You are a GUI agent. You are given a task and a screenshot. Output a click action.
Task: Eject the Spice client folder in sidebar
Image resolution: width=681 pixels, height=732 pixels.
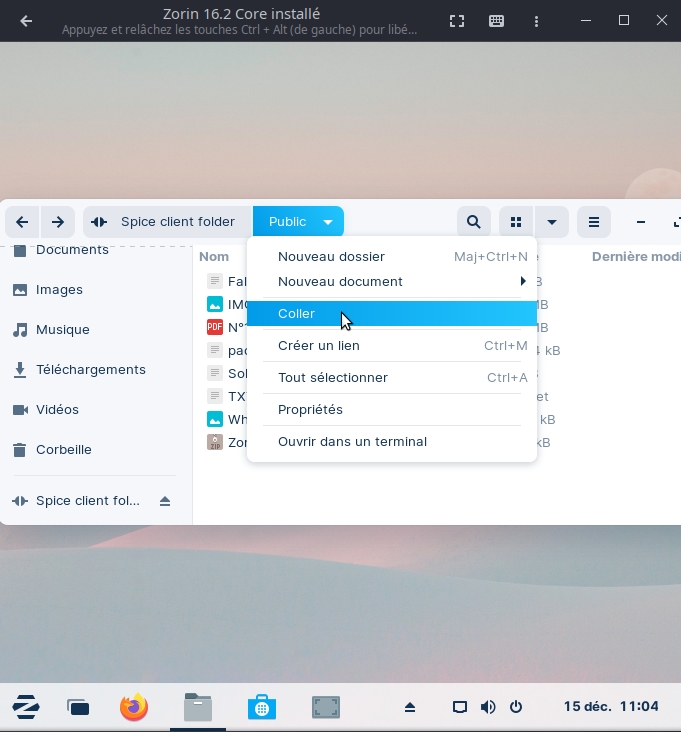[x=165, y=501]
